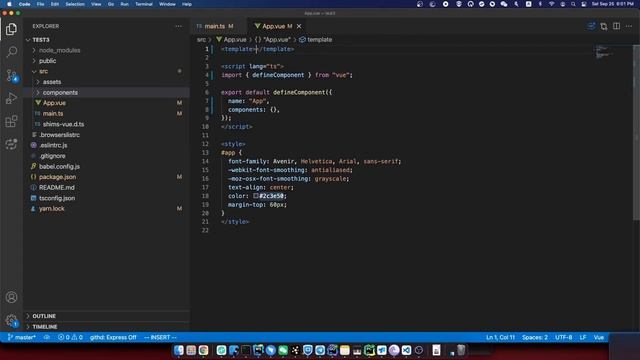Open editor More Actions ellipsis
Image resolution: width=640 pixels, height=360 pixels.
(x=629, y=26)
